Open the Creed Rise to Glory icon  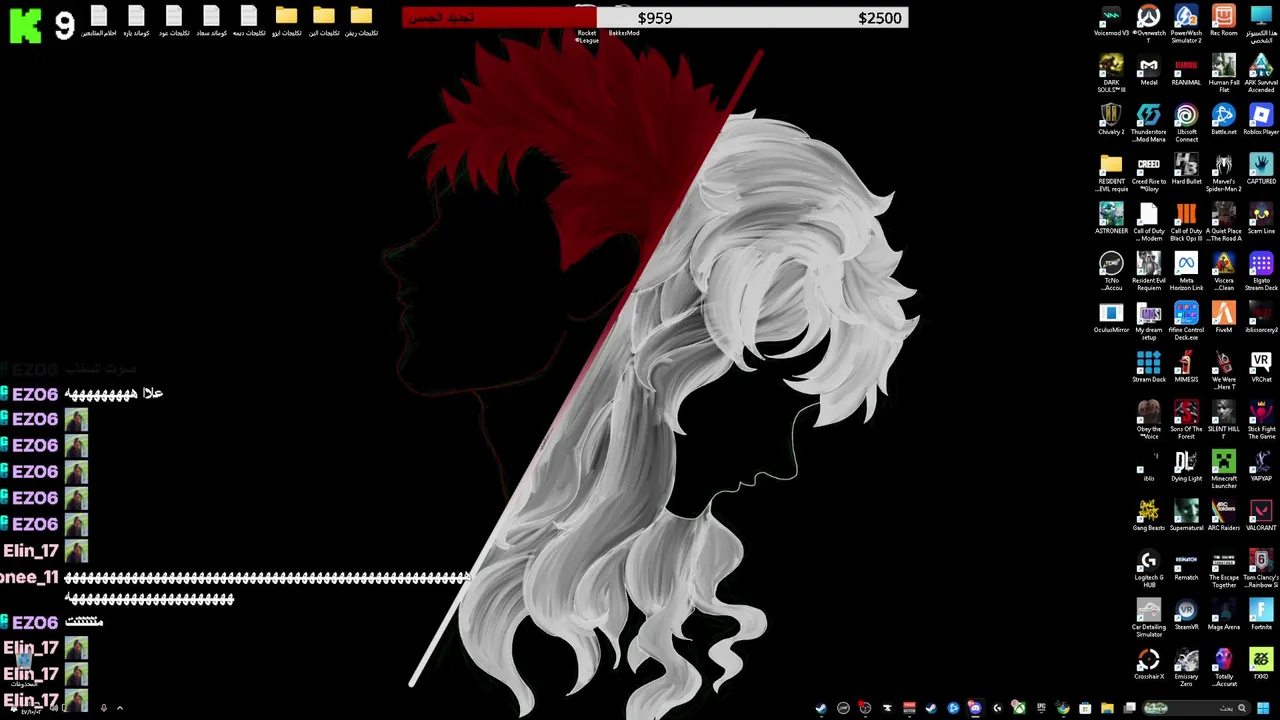tap(1148, 172)
